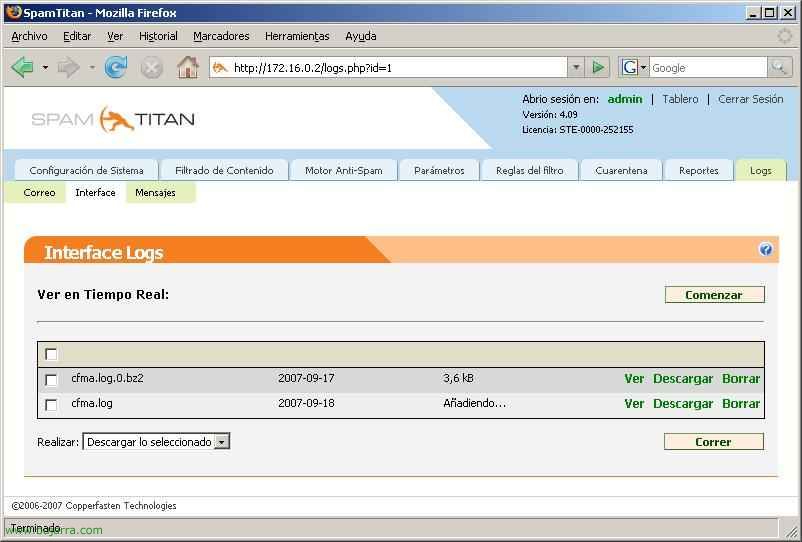Click Borrar link in the cfma.log row
This screenshot has height=542, width=802.
coord(741,403)
